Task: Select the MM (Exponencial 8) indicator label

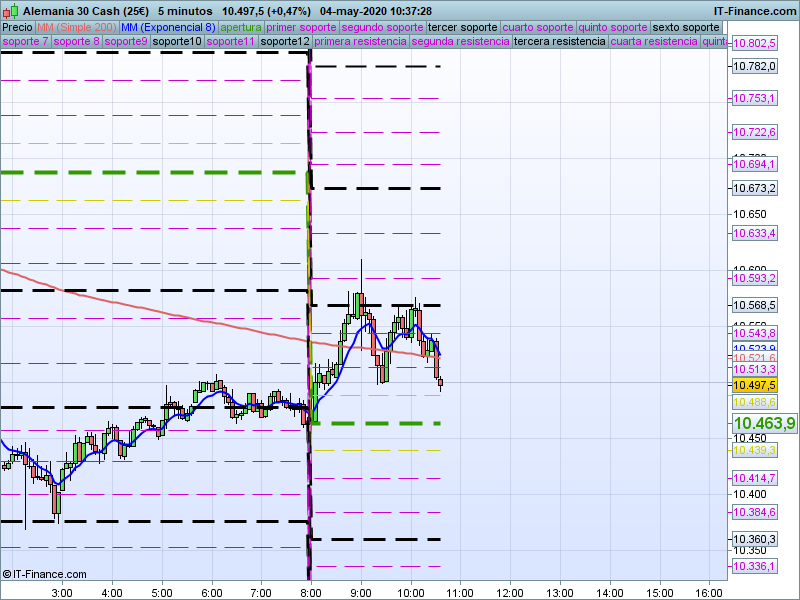Action: click(168, 28)
